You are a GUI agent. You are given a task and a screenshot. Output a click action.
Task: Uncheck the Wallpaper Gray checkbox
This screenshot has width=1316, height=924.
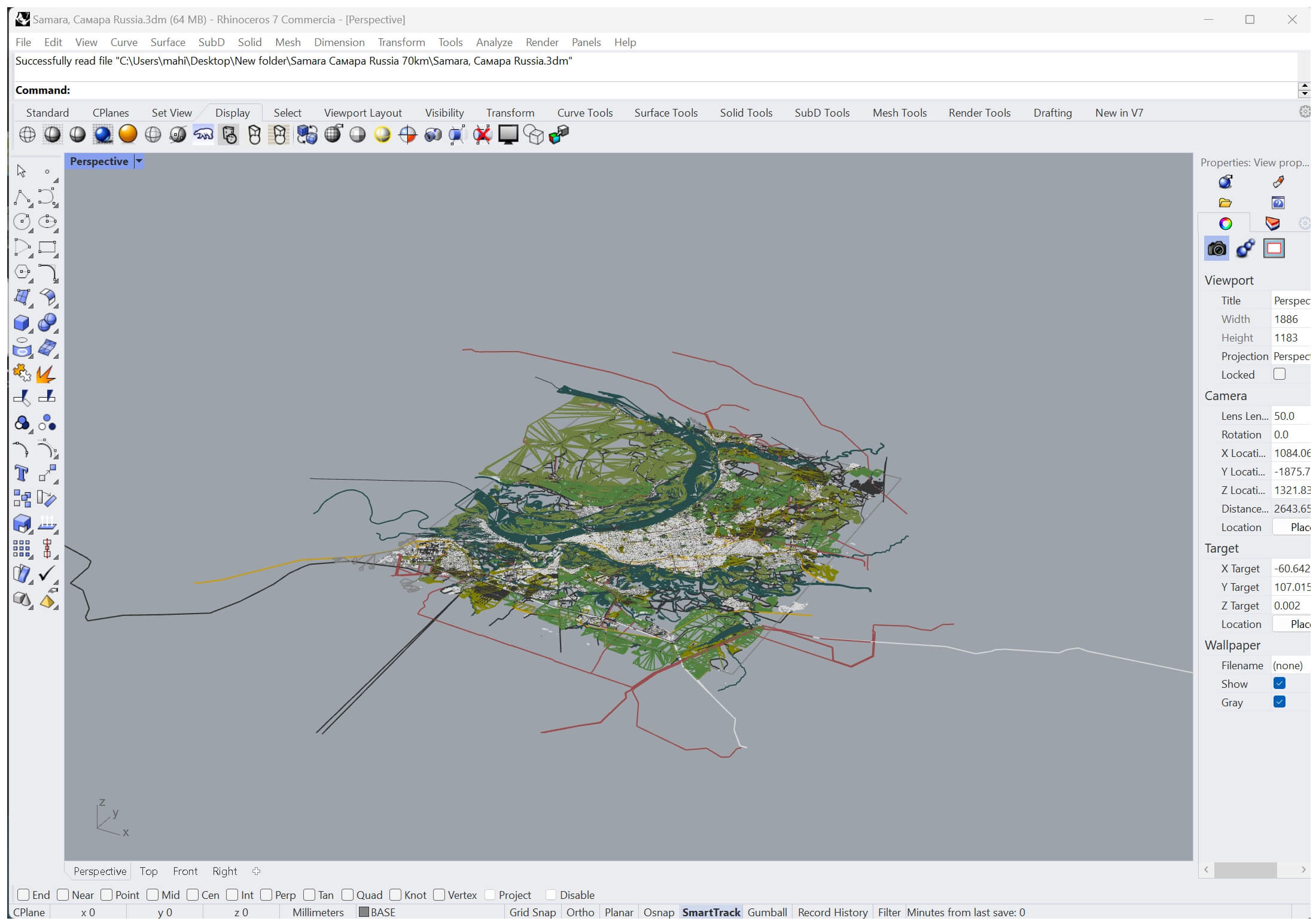coord(1280,702)
